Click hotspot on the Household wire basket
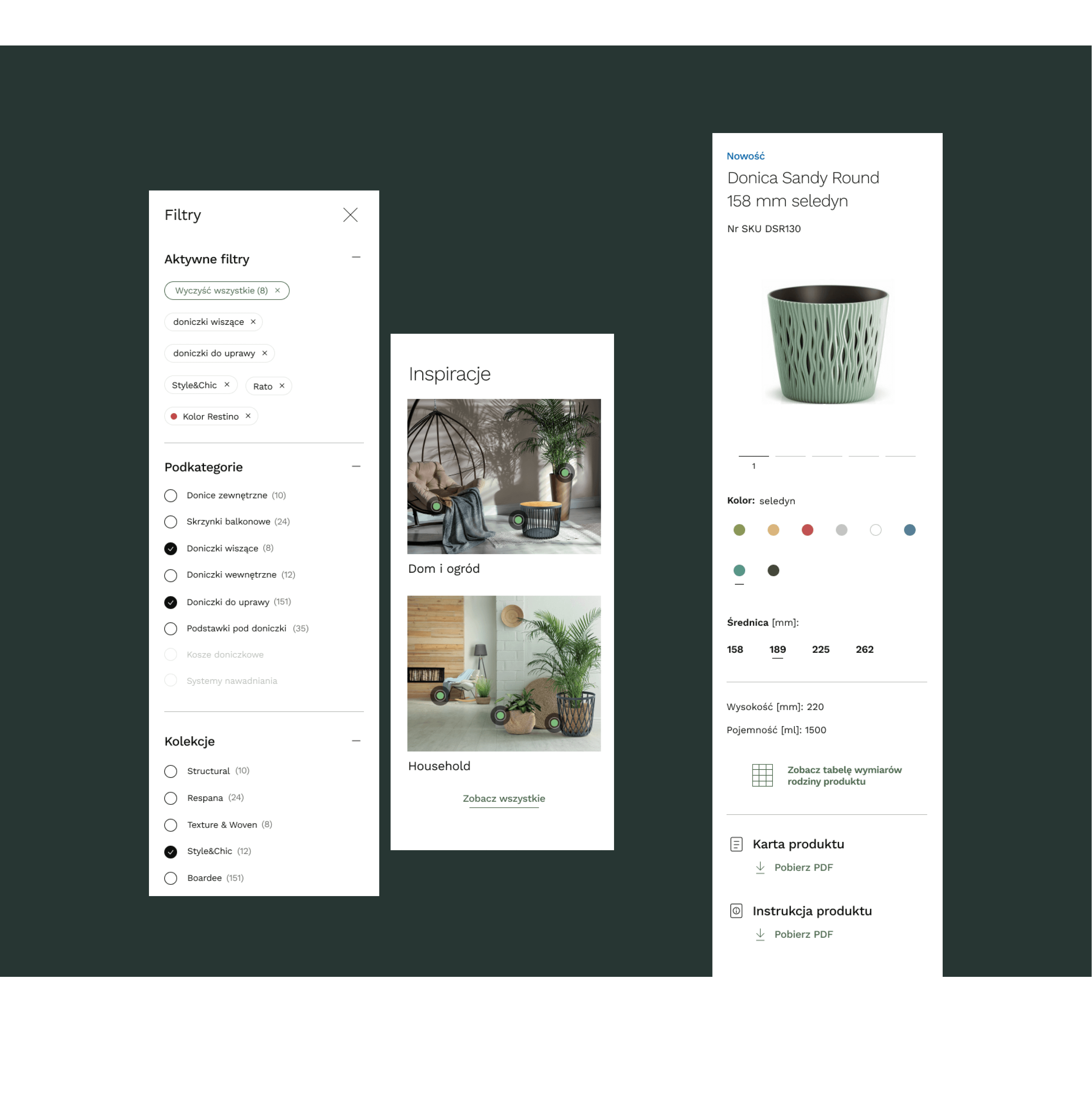1092x1097 pixels. click(554, 723)
